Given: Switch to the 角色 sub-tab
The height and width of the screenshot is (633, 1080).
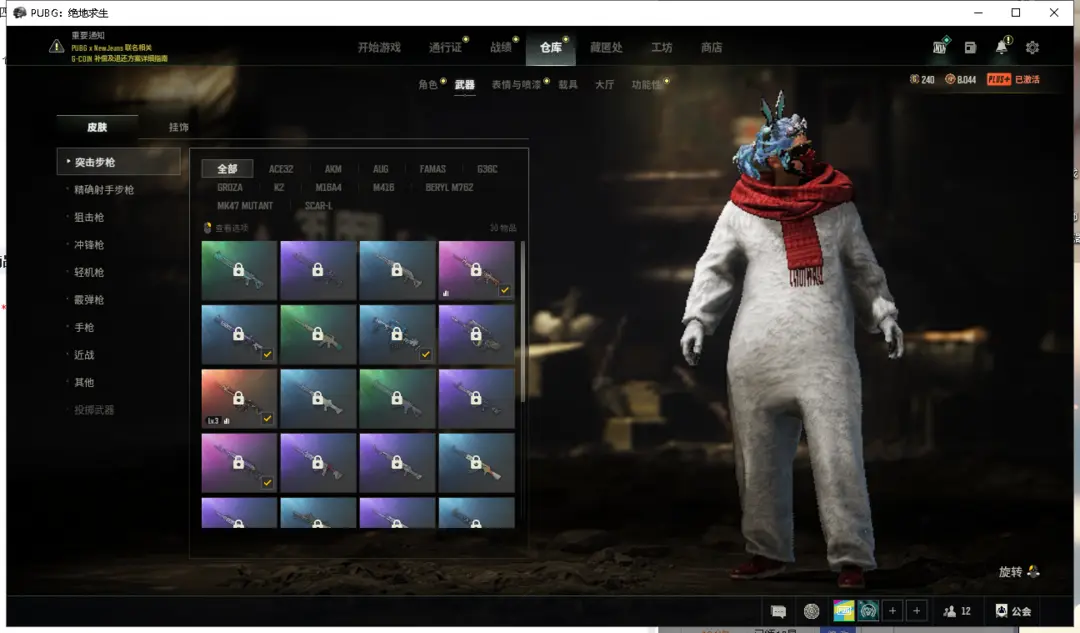Looking at the screenshot, I should 428,85.
